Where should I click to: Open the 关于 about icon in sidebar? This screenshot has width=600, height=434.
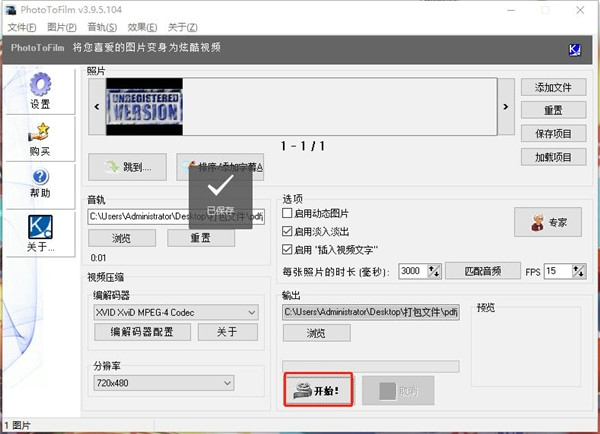click(x=40, y=225)
